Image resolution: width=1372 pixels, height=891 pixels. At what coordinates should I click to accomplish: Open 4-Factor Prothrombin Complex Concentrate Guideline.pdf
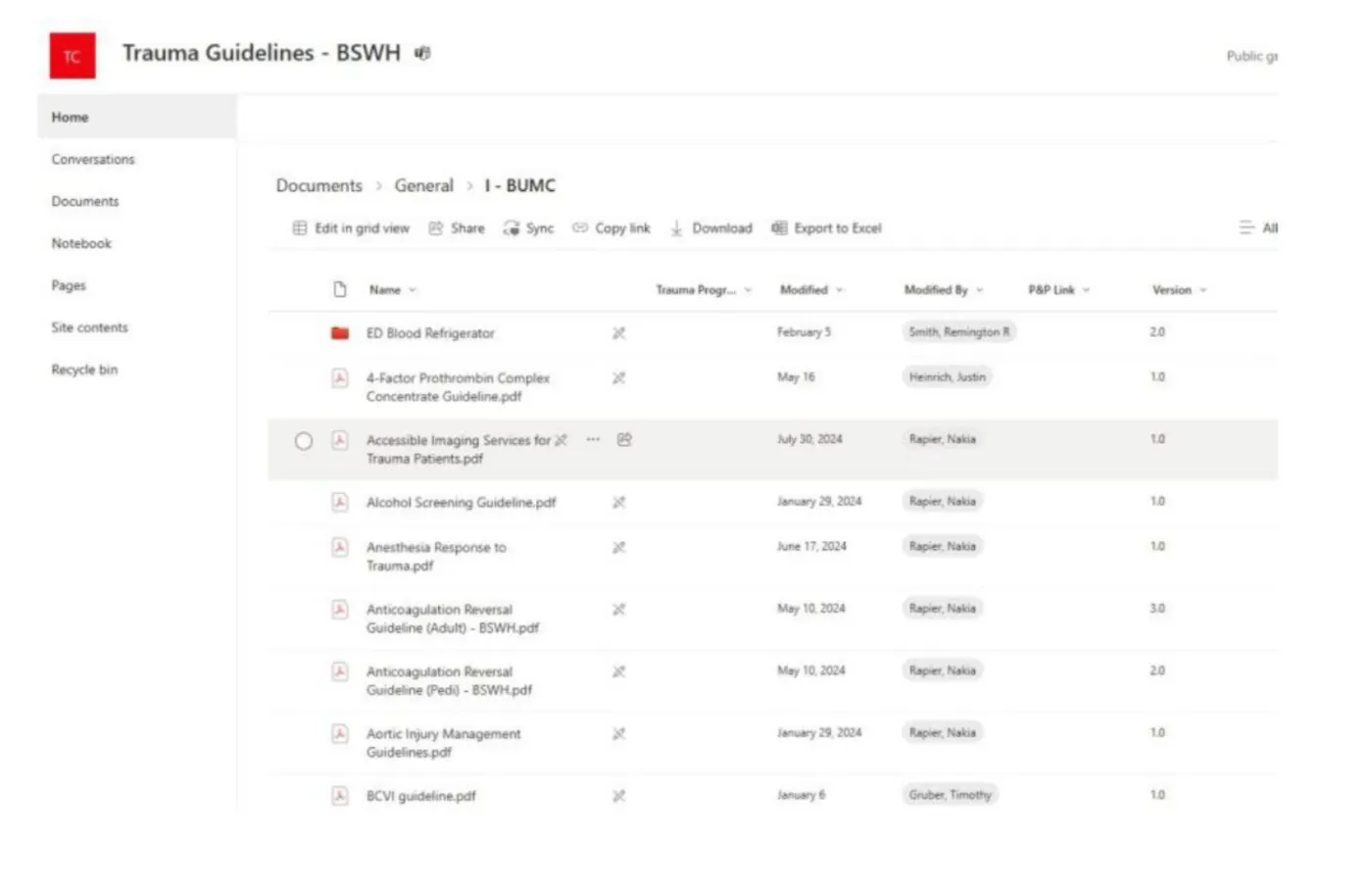coord(458,387)
